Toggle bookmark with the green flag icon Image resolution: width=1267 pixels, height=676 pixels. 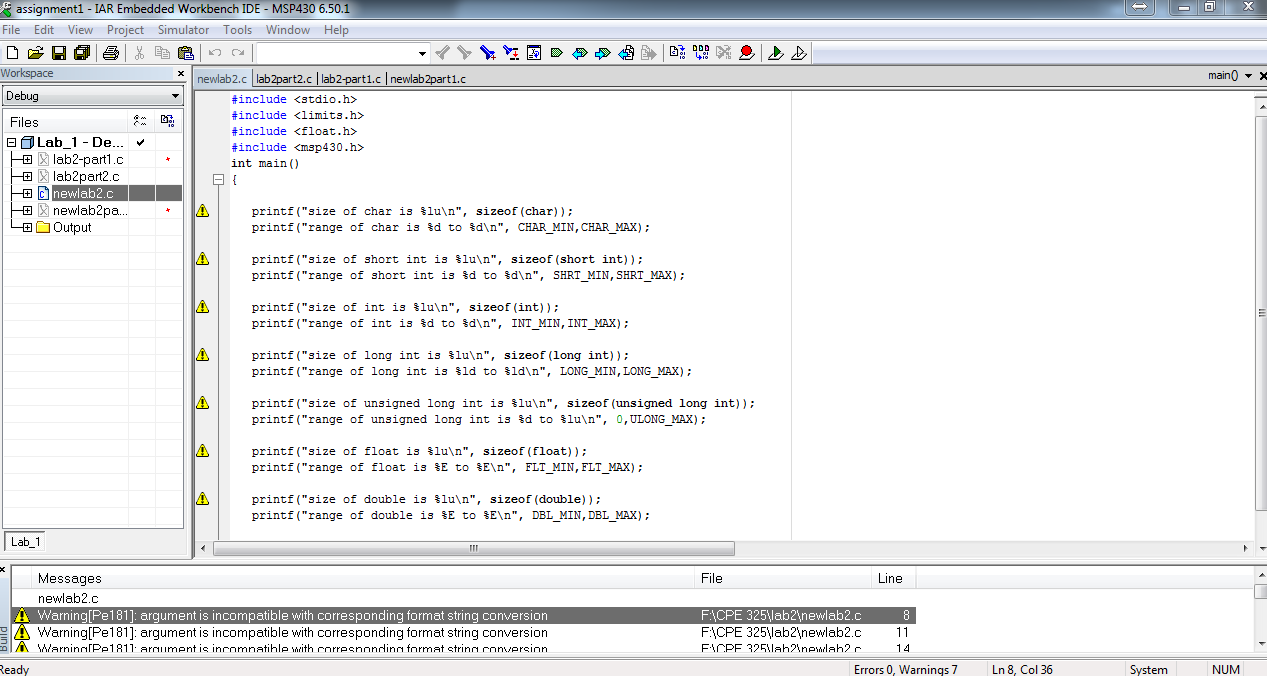[x=557, y=53]
